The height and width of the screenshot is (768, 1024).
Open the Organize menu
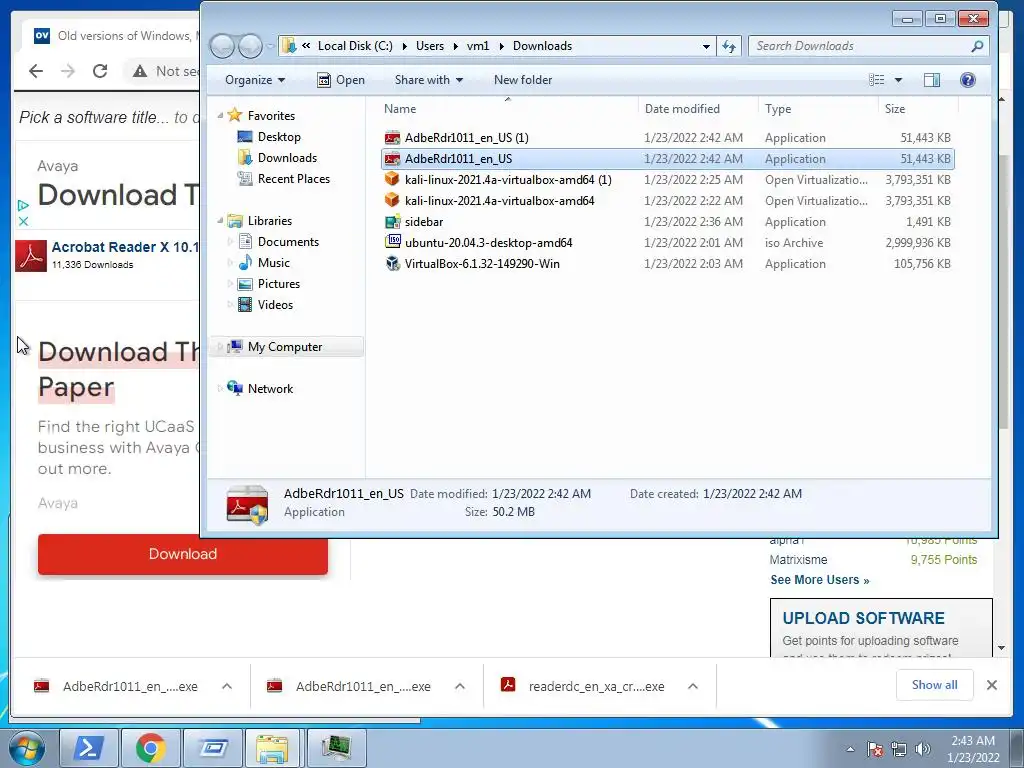pos(255,80)
